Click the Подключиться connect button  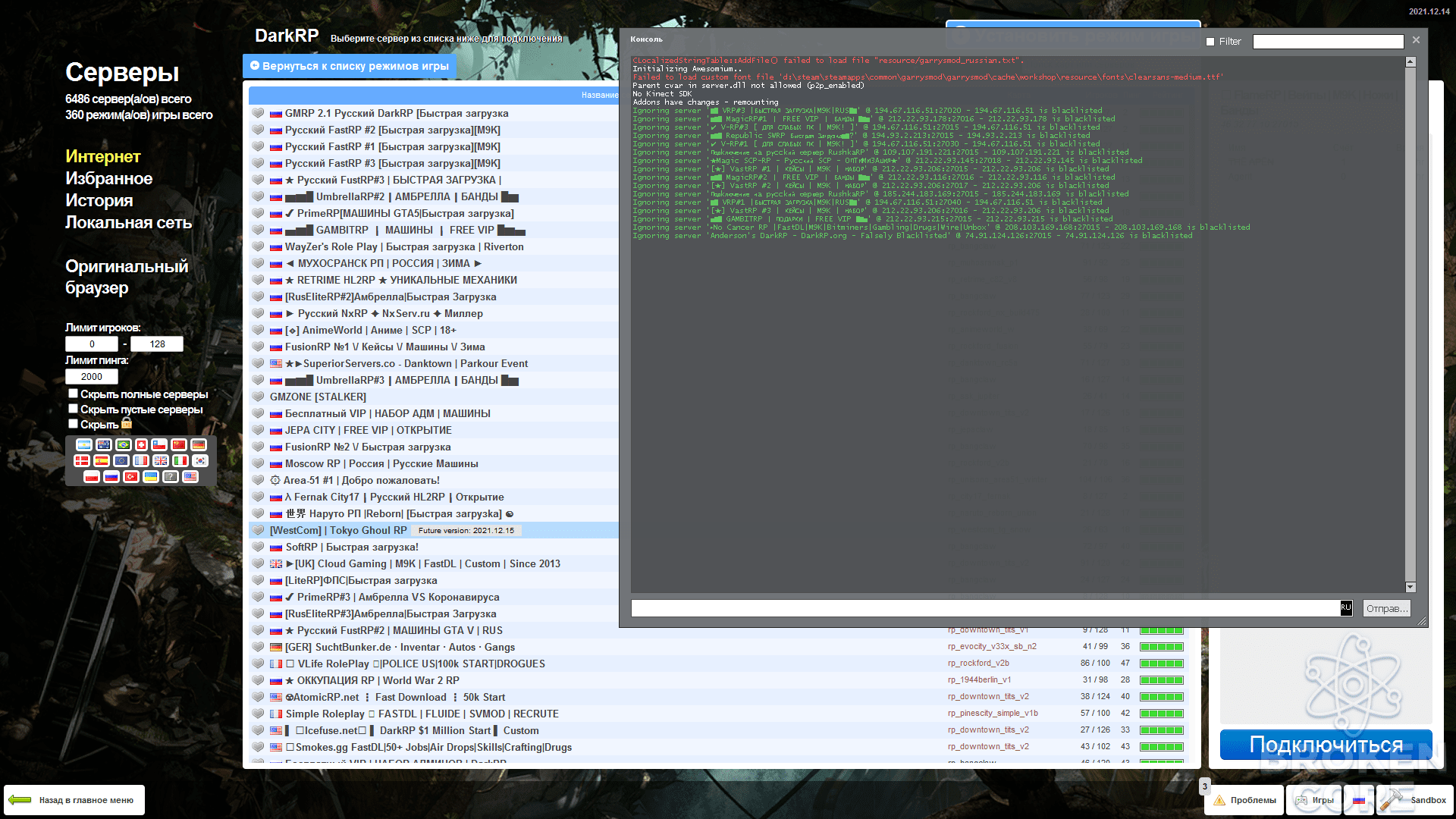pos(1326,745)
